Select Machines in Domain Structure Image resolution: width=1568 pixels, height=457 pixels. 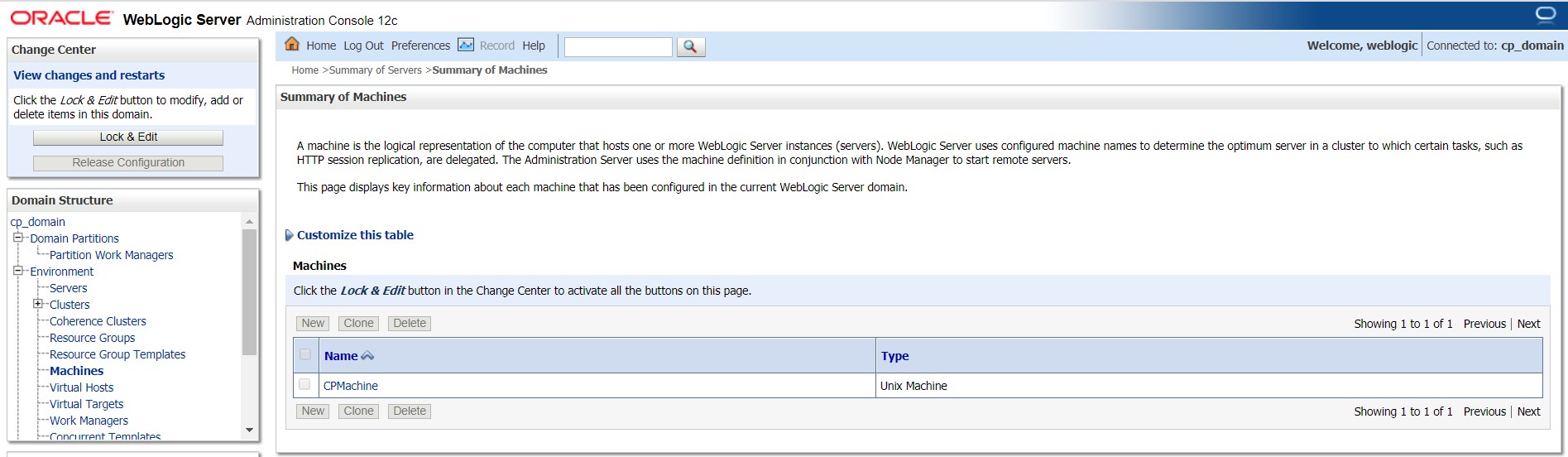76,371
